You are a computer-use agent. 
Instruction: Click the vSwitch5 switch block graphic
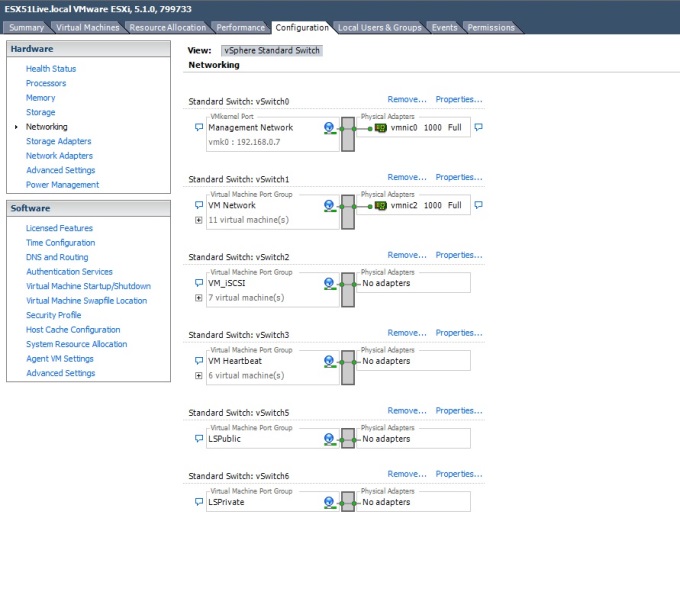pyautogui.click(x=348, y=438)
